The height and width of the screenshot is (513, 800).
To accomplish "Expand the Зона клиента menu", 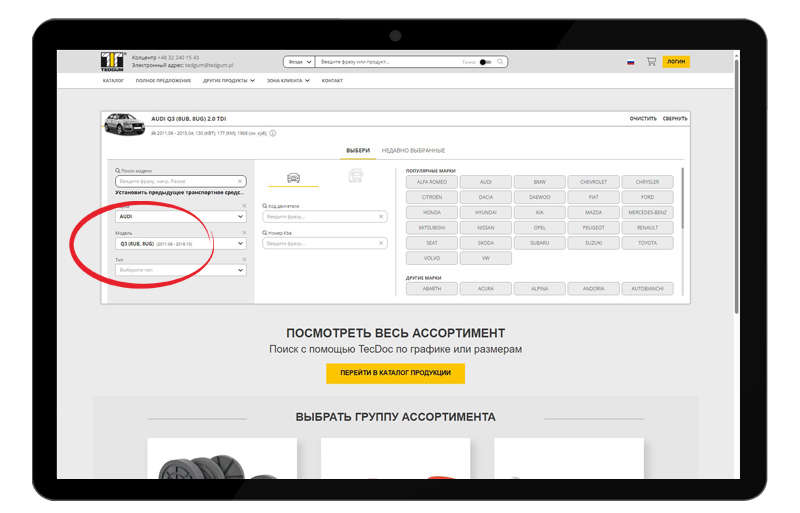I will pyautogui.click(x=288, y=81).
